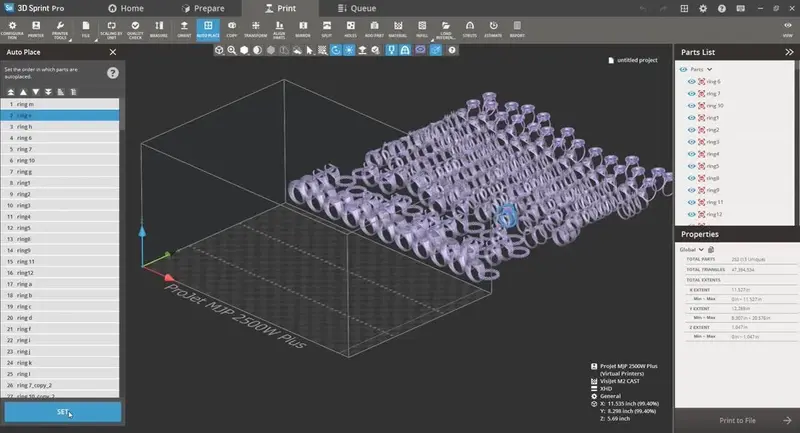Open the Configuration tool in the ribbon
The image size is (800, 433).
[12, 30]
